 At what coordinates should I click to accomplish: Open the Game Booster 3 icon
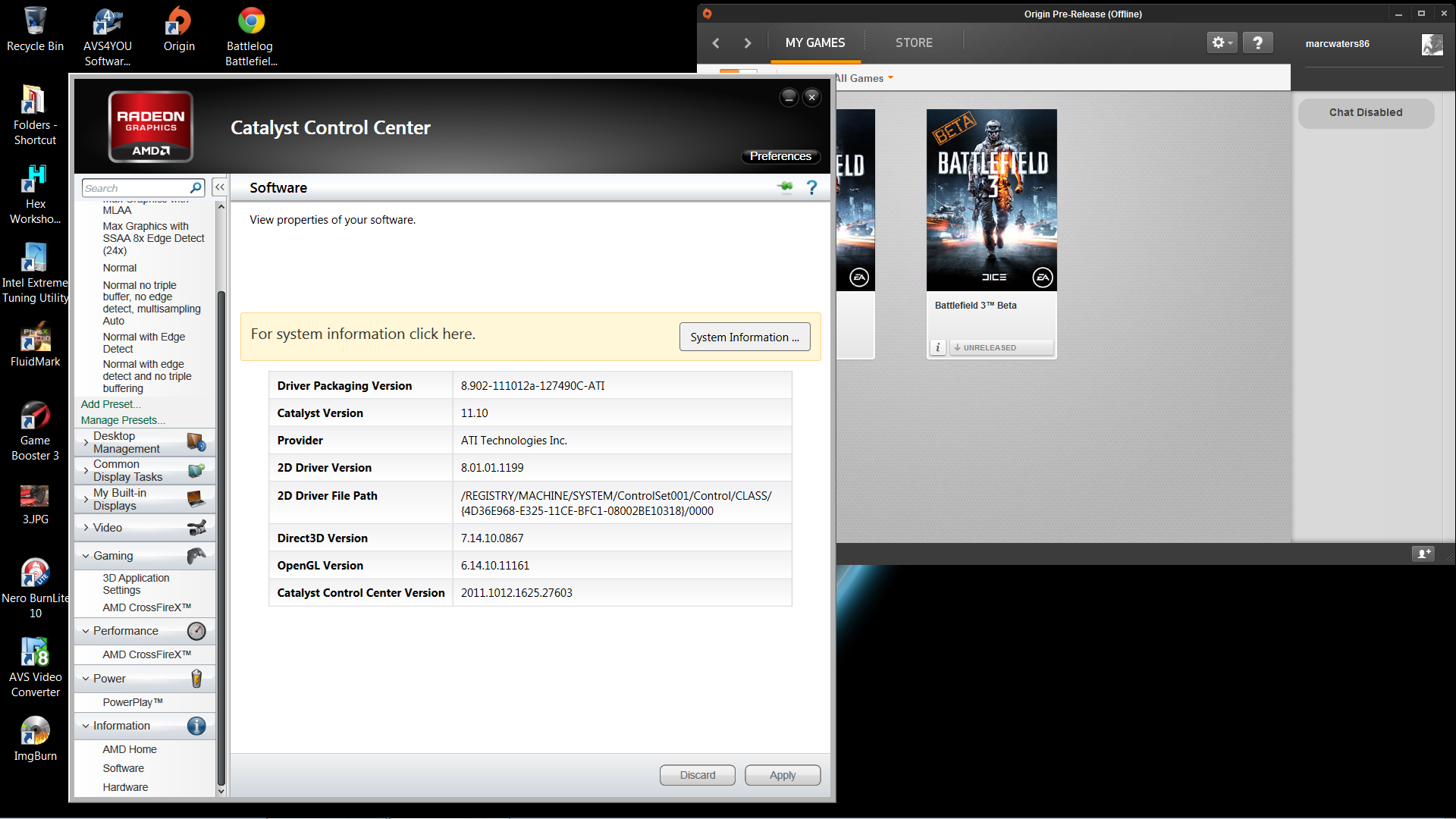point(35,431)
